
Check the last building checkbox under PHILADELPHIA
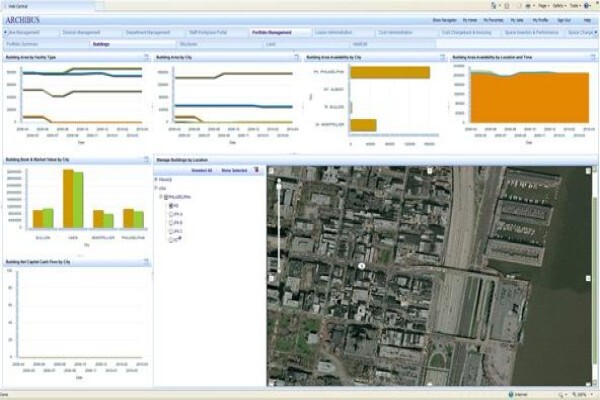[x=171, y=240]
